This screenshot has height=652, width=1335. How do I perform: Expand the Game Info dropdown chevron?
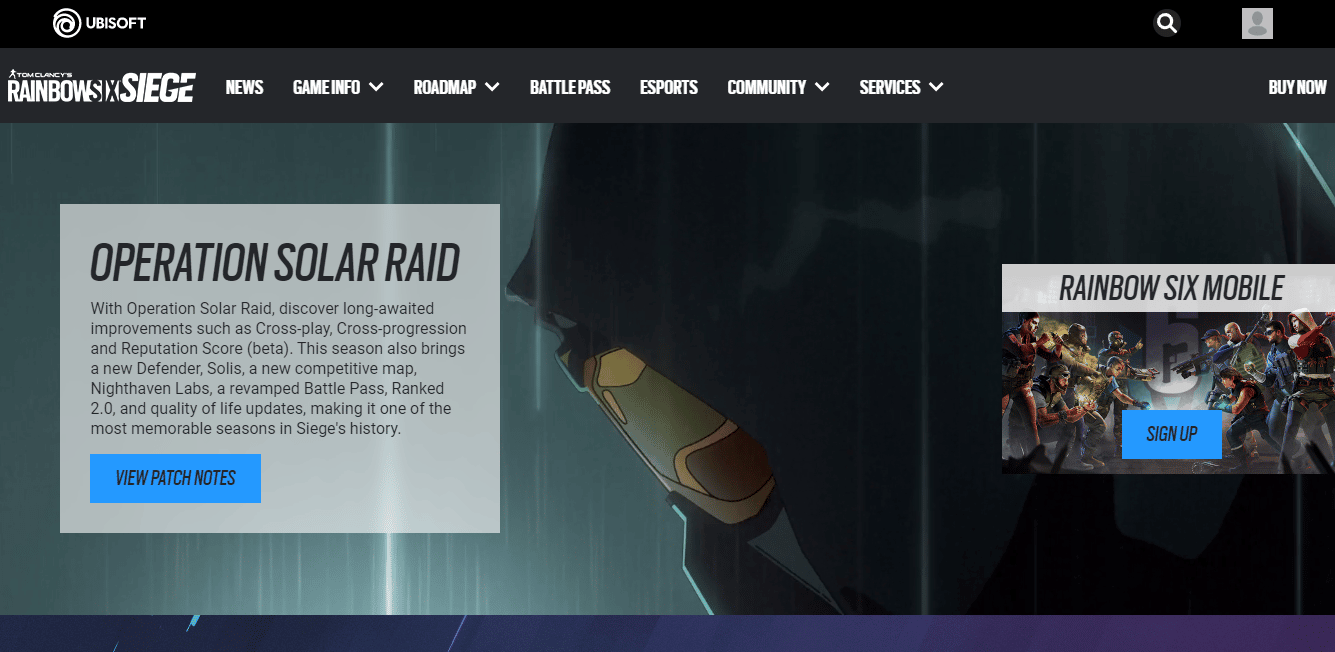click(x=376, y=87)
